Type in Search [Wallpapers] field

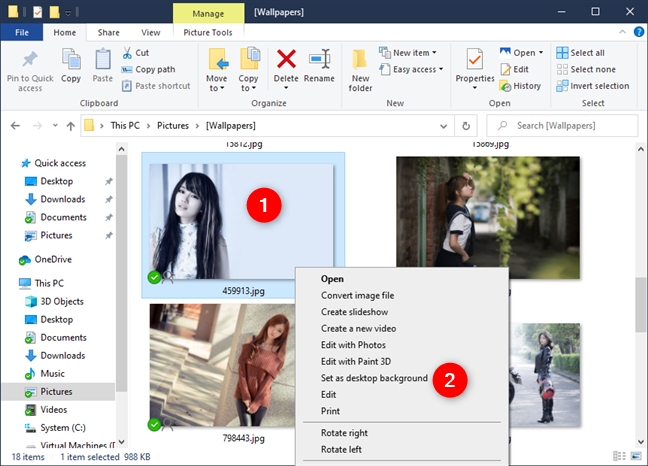pyautogui.click(x=570, y=126)
